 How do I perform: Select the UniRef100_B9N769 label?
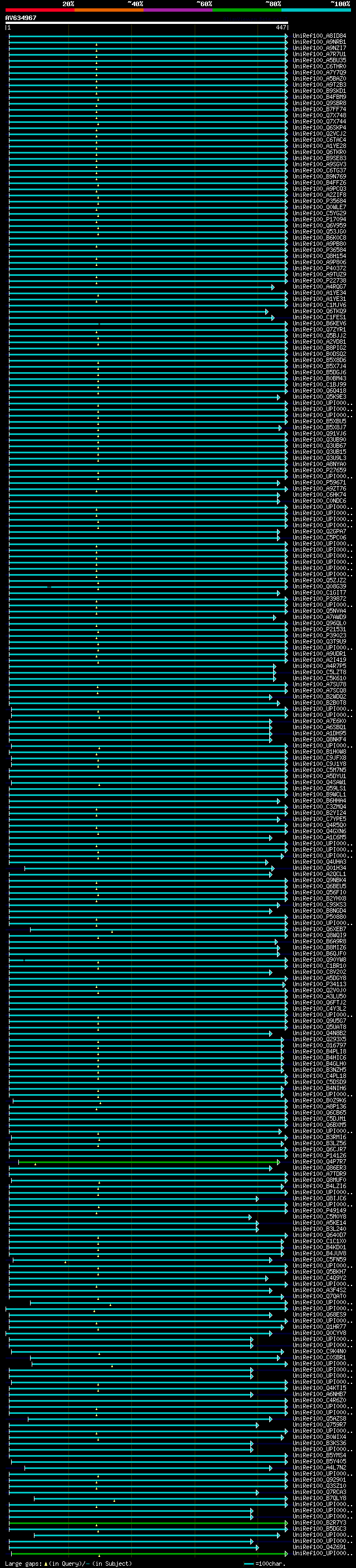[x=319, y=176]
